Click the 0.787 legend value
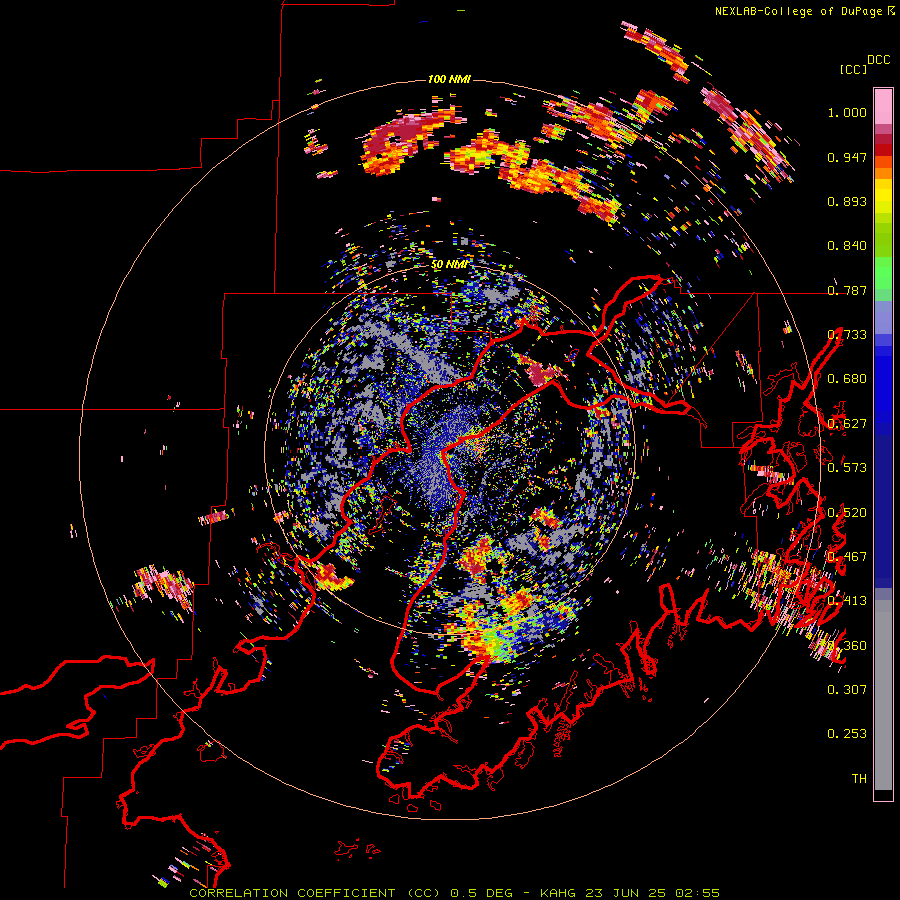 [x=847, y=290]
